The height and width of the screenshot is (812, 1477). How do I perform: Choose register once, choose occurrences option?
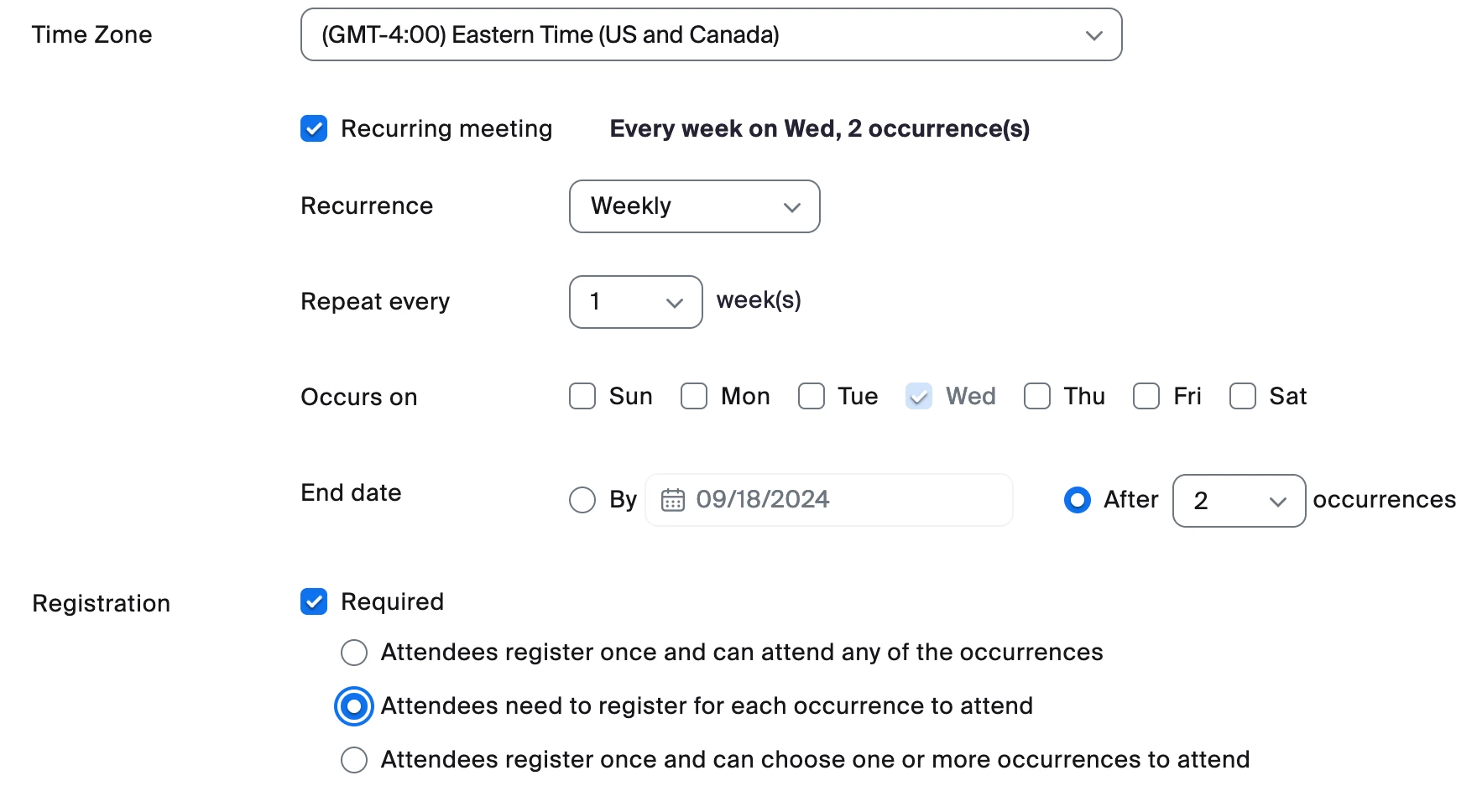(x=354, y=760)
